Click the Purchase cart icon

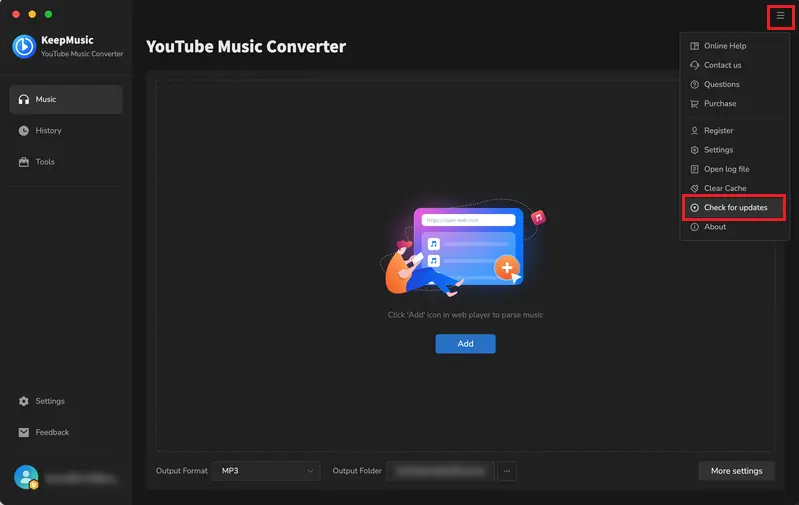[694, 103]
